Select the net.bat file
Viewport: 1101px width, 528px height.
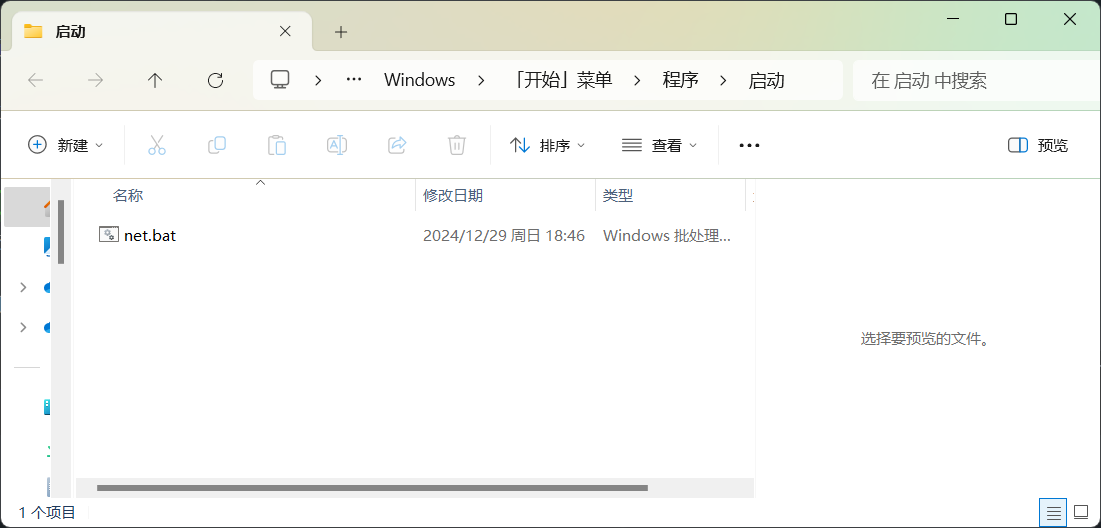[x=150, y=236]
